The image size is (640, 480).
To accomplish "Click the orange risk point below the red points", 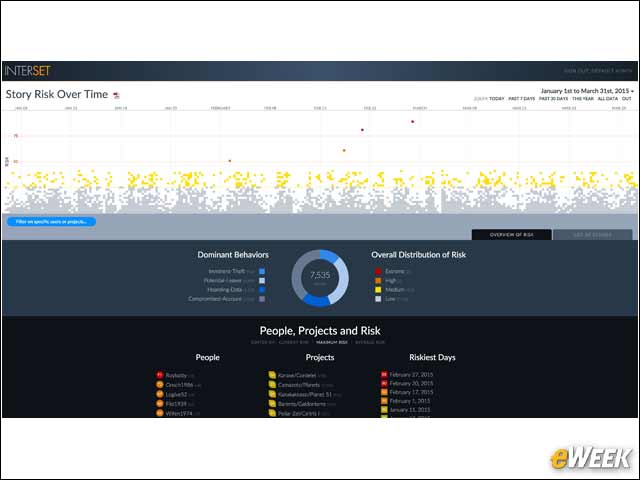I will pos(344,151).
